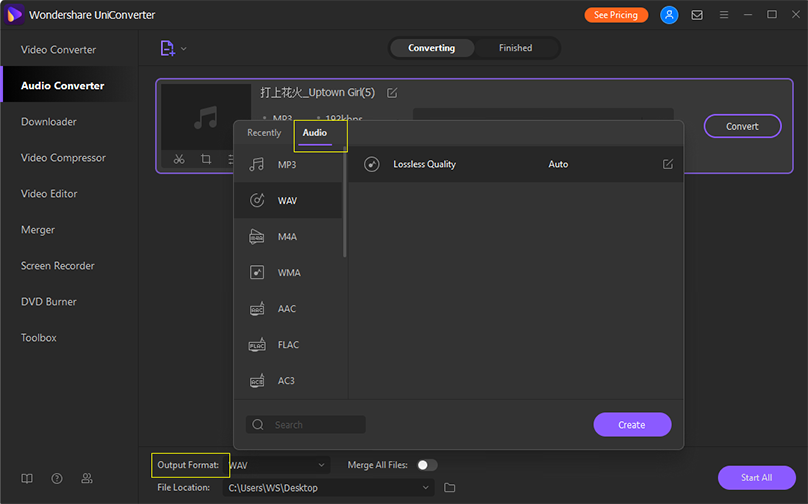Open the help question mark icon

point(57,479)
